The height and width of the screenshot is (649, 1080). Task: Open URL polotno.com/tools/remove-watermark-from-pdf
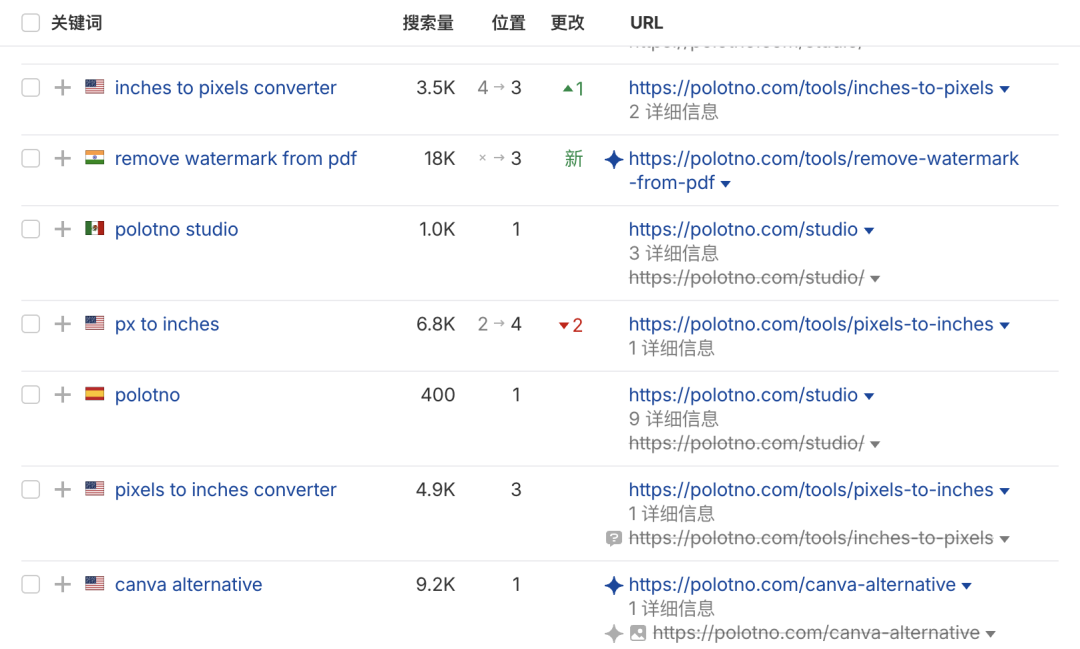click(823, 170)
